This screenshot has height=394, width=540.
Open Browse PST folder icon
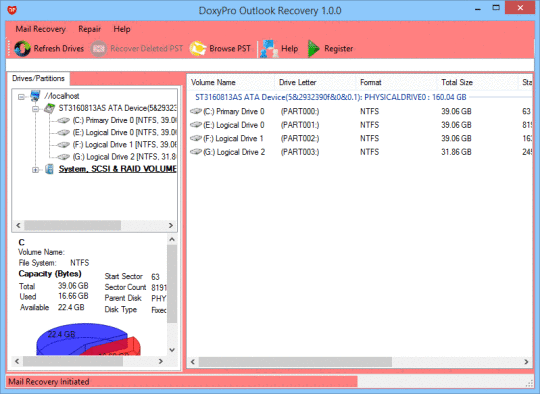pyautogui.click(x=198, y=49)
